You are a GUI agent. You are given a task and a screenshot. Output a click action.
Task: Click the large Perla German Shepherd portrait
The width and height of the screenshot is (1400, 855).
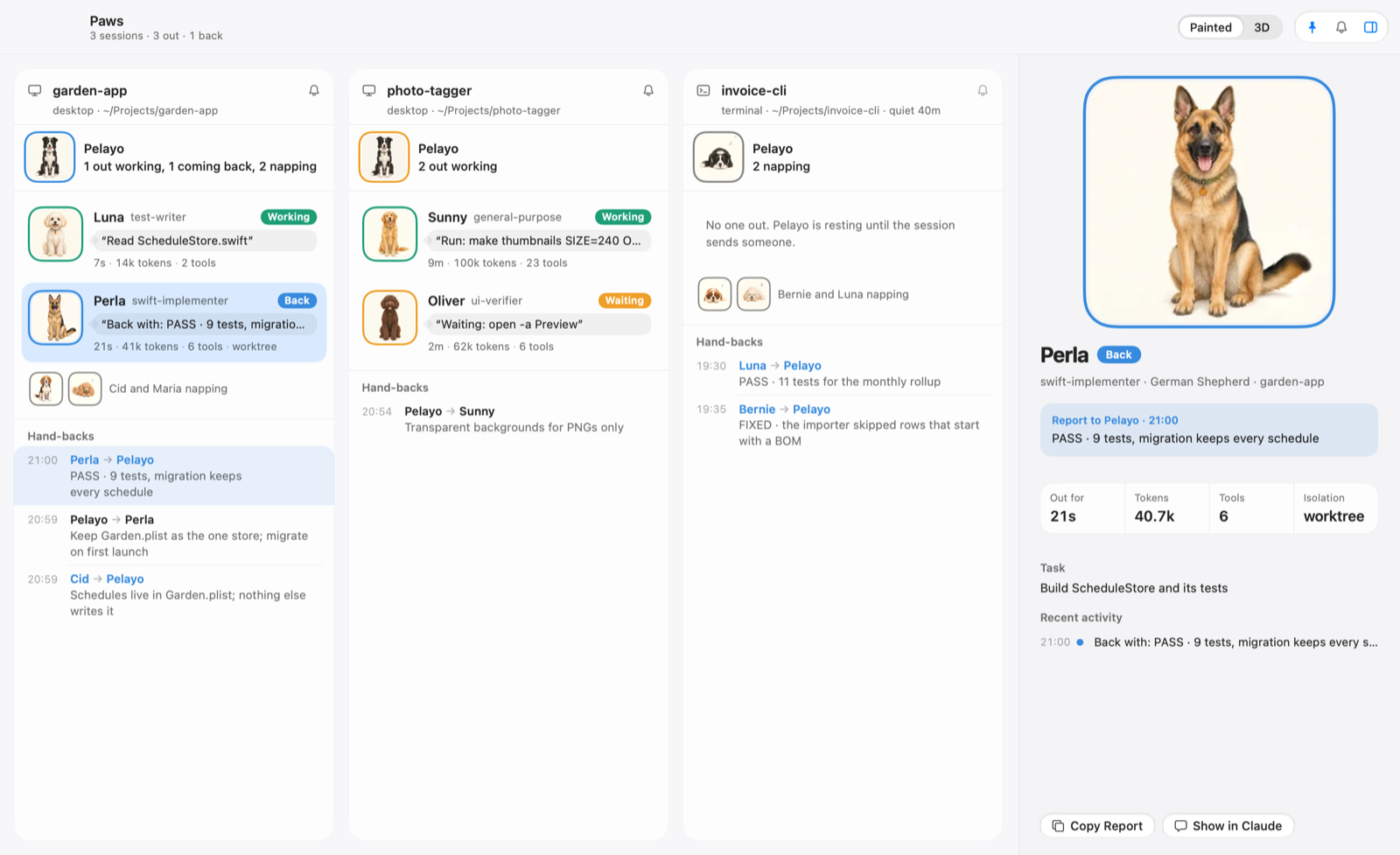(x=1208, y=202)
